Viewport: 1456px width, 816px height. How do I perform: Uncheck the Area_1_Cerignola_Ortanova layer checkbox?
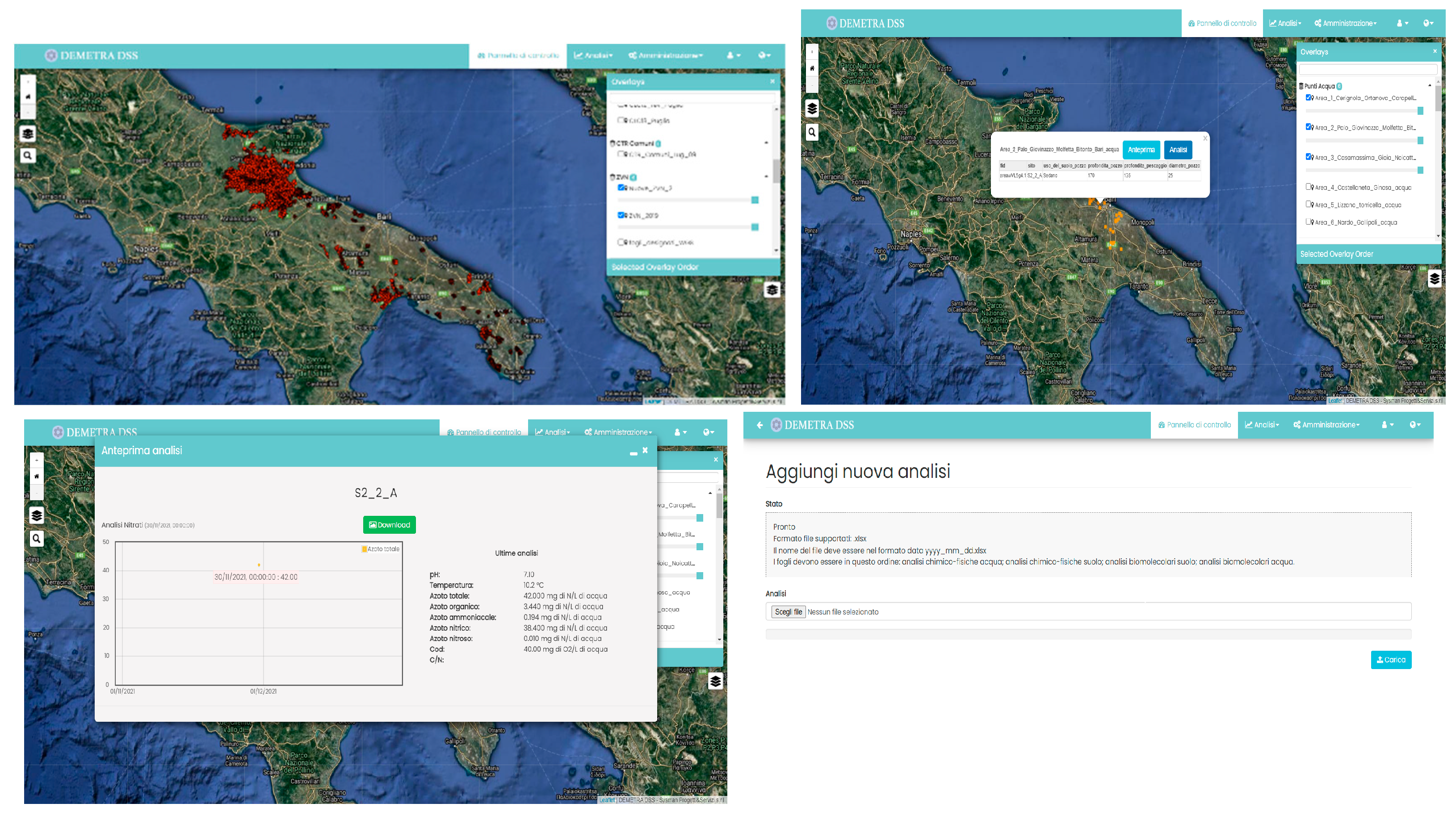1308,97
